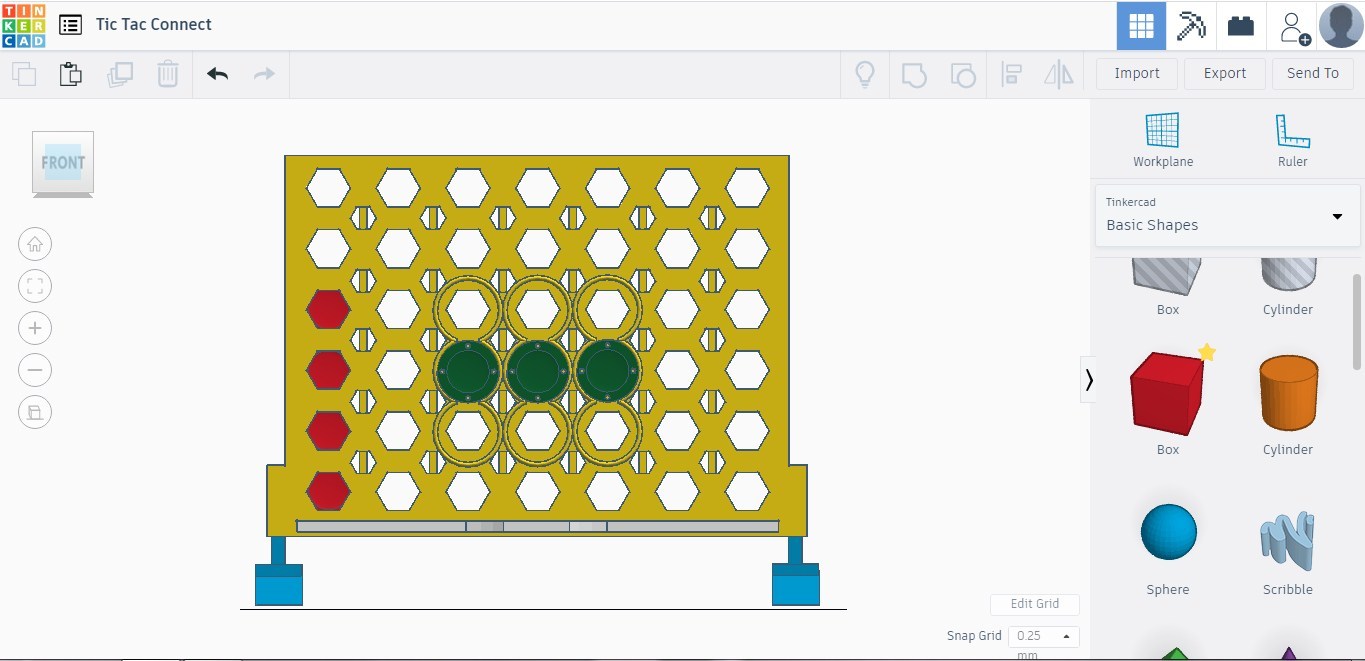Use the Mirror flip tool
Screen dimensions: 1365x661
pos(1059,73)
